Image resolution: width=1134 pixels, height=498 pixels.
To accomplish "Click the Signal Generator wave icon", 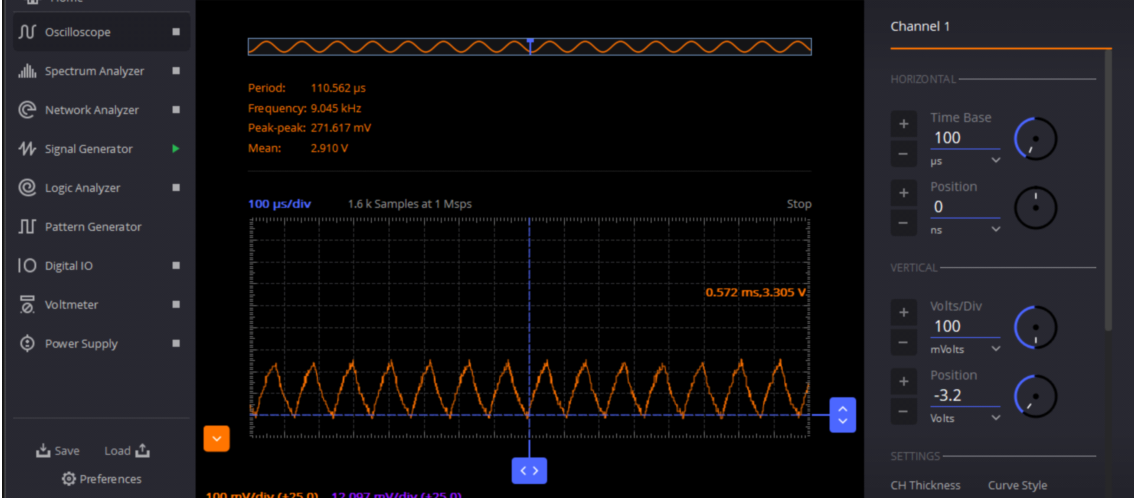I will [x=27, y=149].
